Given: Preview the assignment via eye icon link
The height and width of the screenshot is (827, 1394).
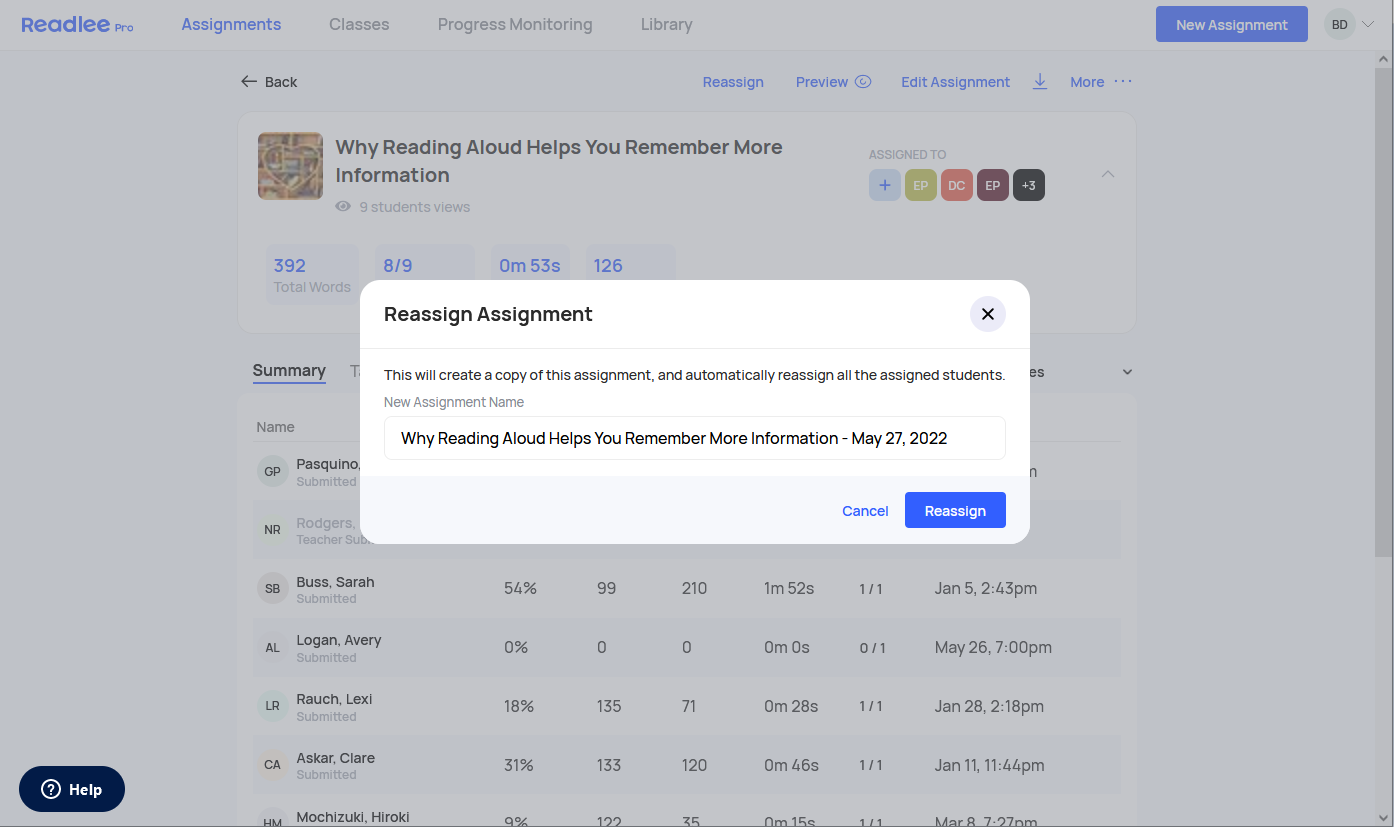Looking at the screenshot, I should 833,82.
